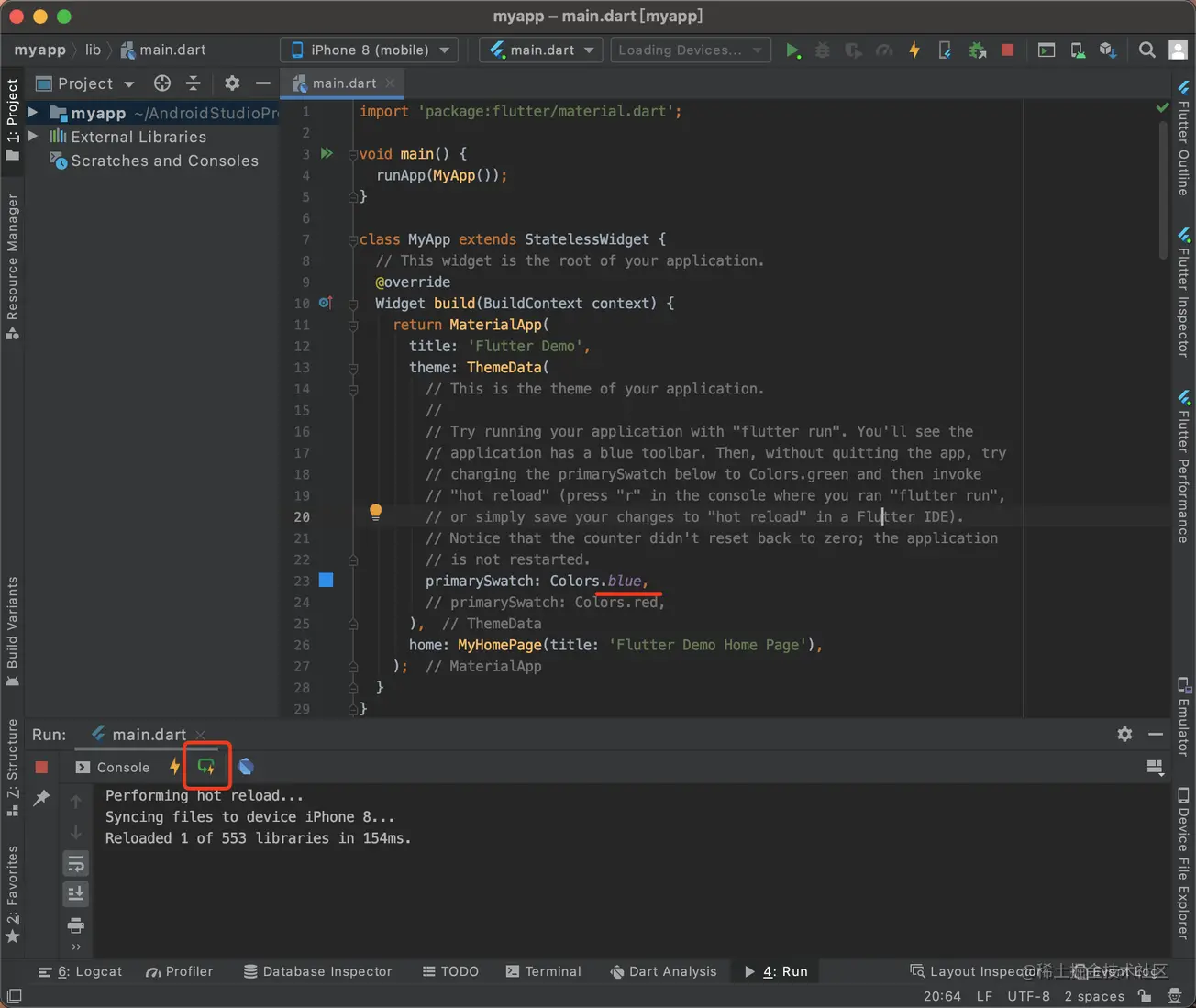This screenshot has height=1008, width=1196.
Task: Open the Logcat tool window
Action: click(81, 971)
